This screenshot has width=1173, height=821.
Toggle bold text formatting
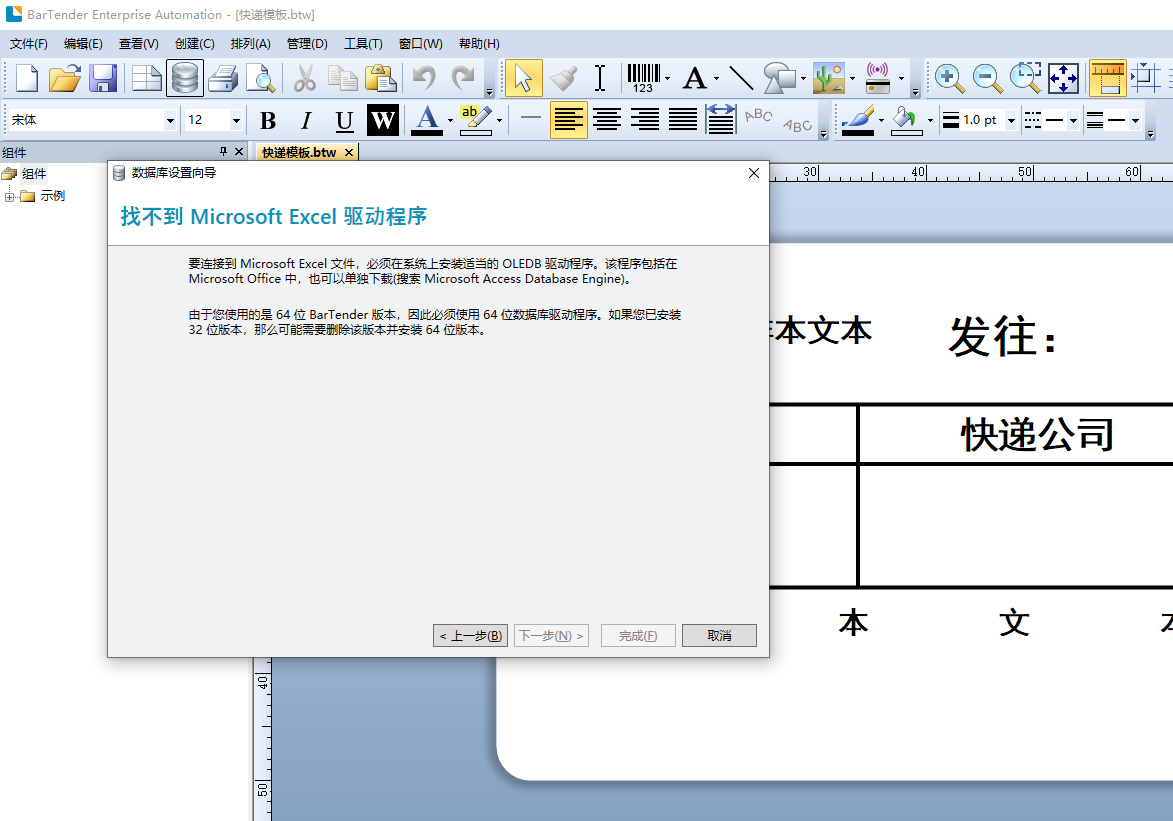coord(268,120)
